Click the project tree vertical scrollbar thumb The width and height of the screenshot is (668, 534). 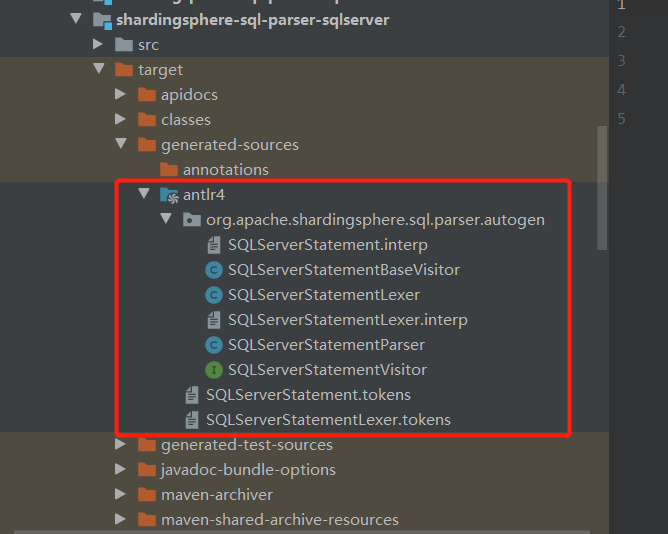pyautogui.click(x=602, y=188)
